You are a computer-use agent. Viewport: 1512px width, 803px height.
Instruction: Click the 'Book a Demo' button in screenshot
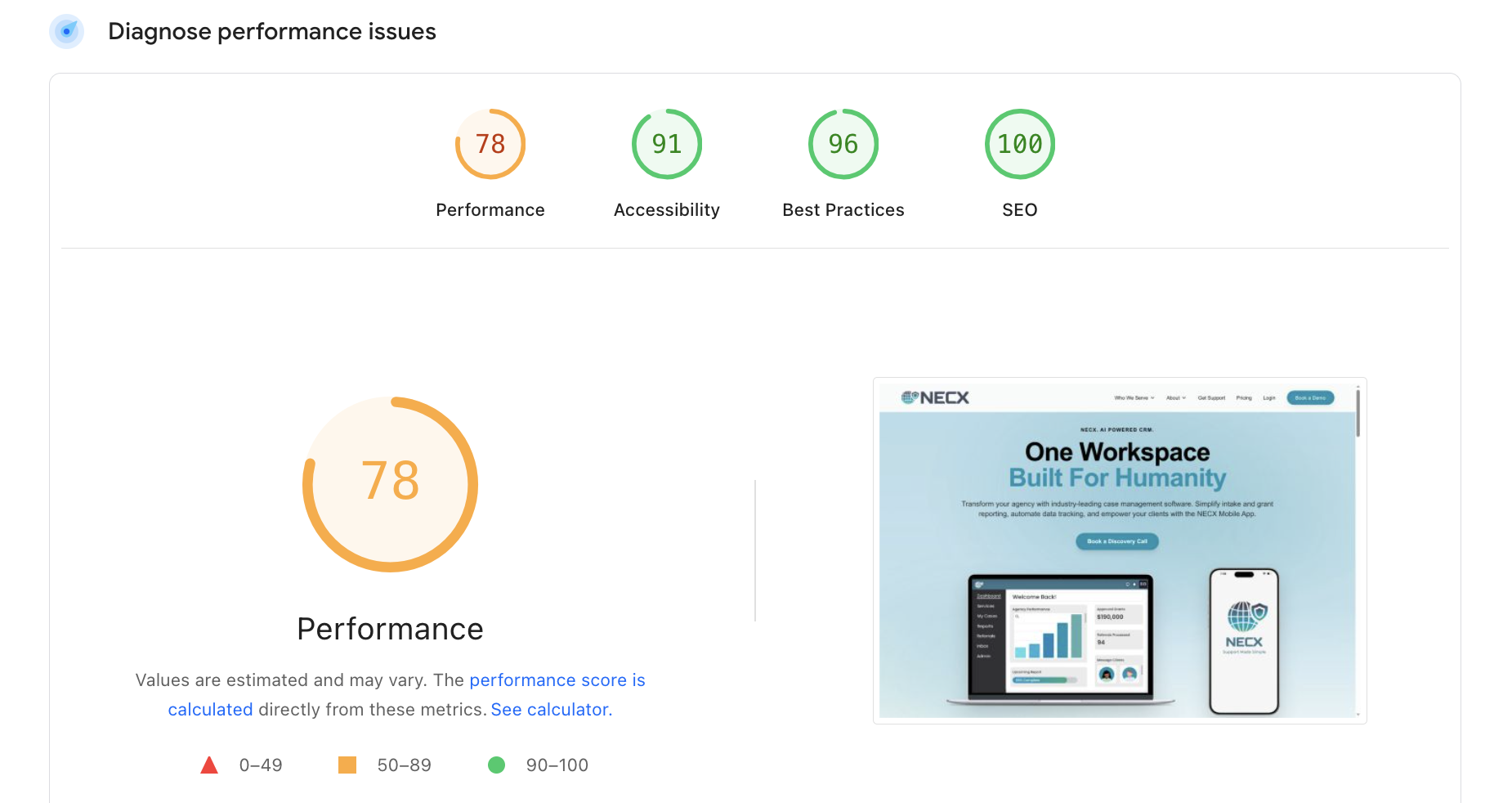click(x=1310, y=398)
